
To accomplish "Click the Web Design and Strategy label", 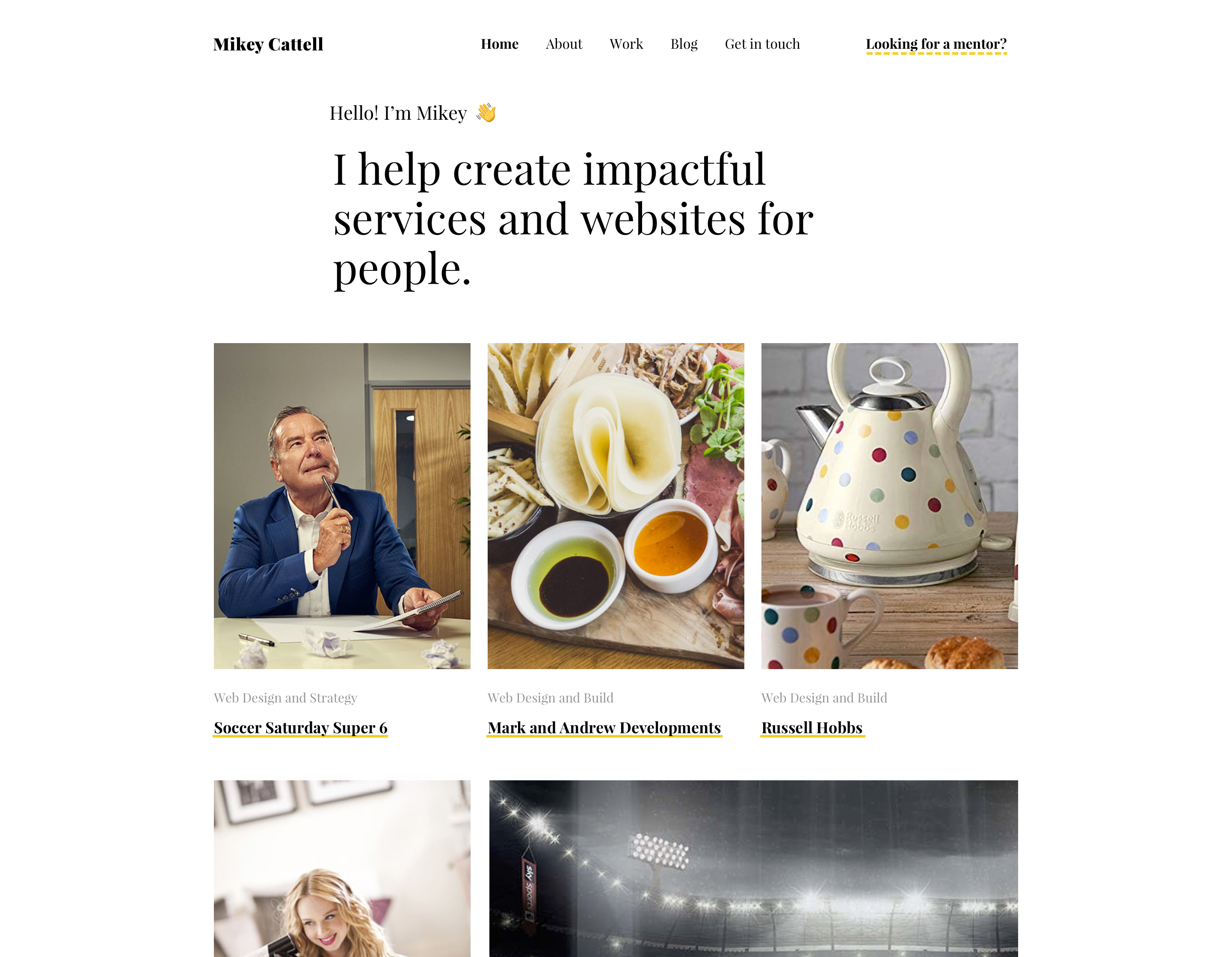I will coord(285,698).
